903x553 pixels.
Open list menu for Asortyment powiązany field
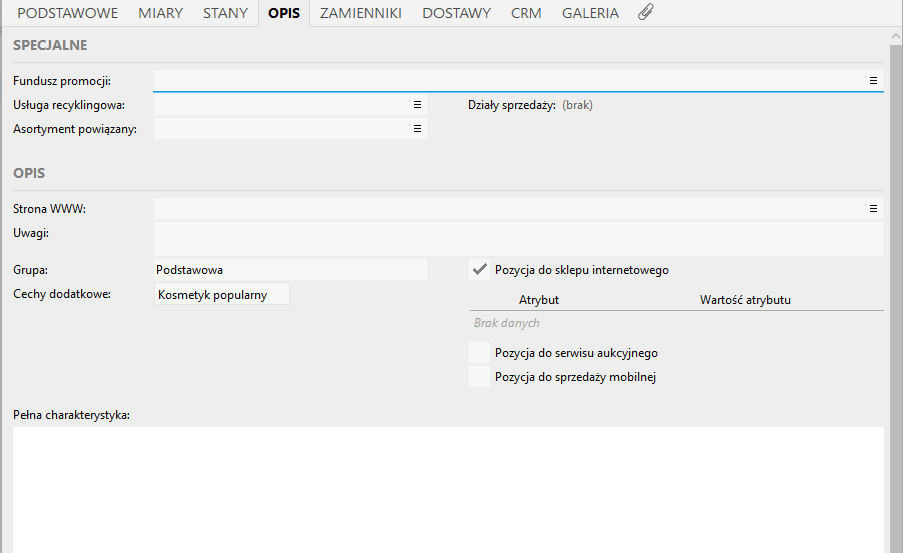(418, 128)
